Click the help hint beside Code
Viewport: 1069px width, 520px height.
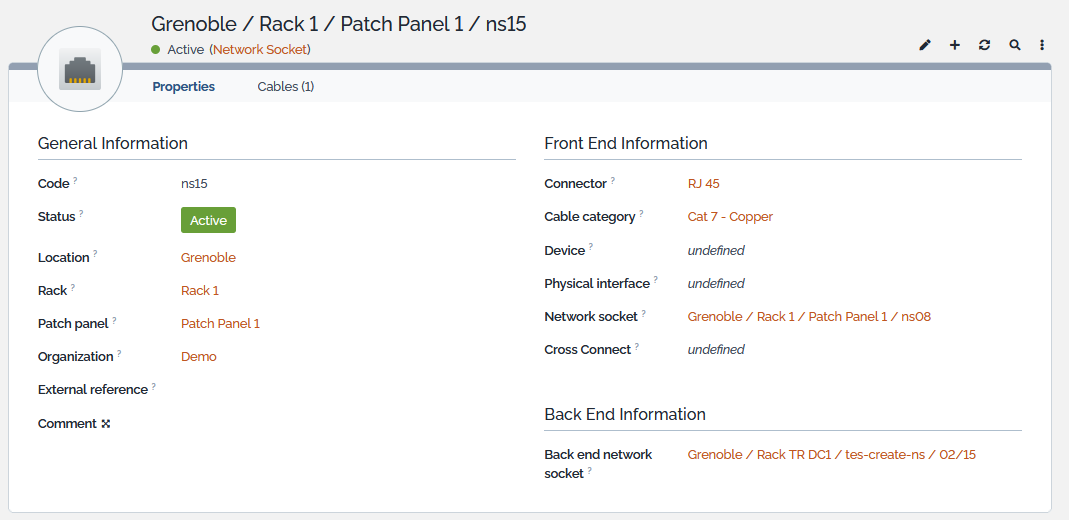click(x=75, y=181)
